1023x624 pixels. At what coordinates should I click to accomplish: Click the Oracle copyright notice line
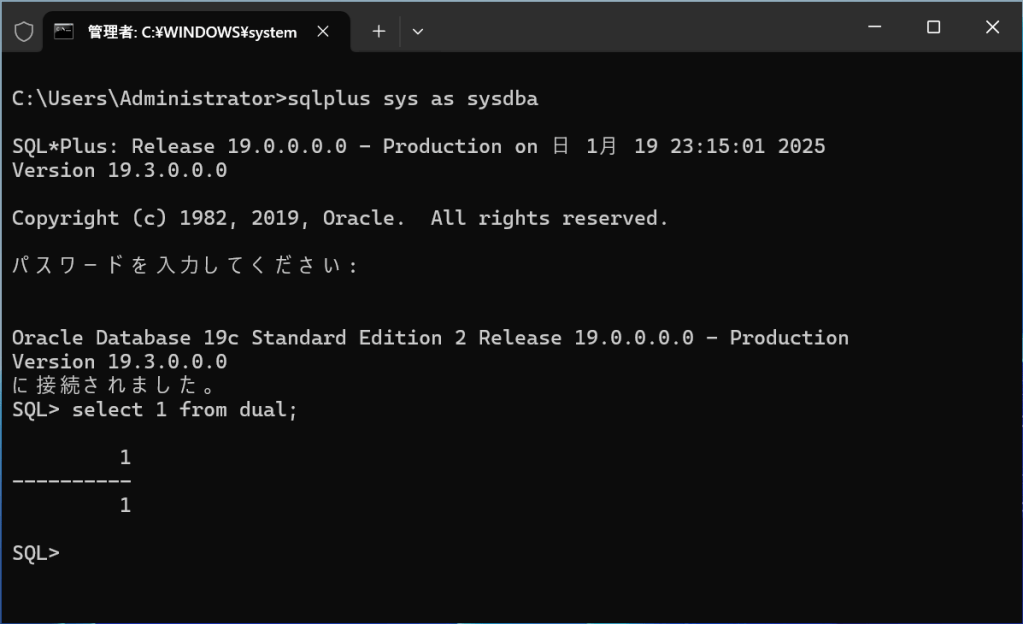pos(340,218)
